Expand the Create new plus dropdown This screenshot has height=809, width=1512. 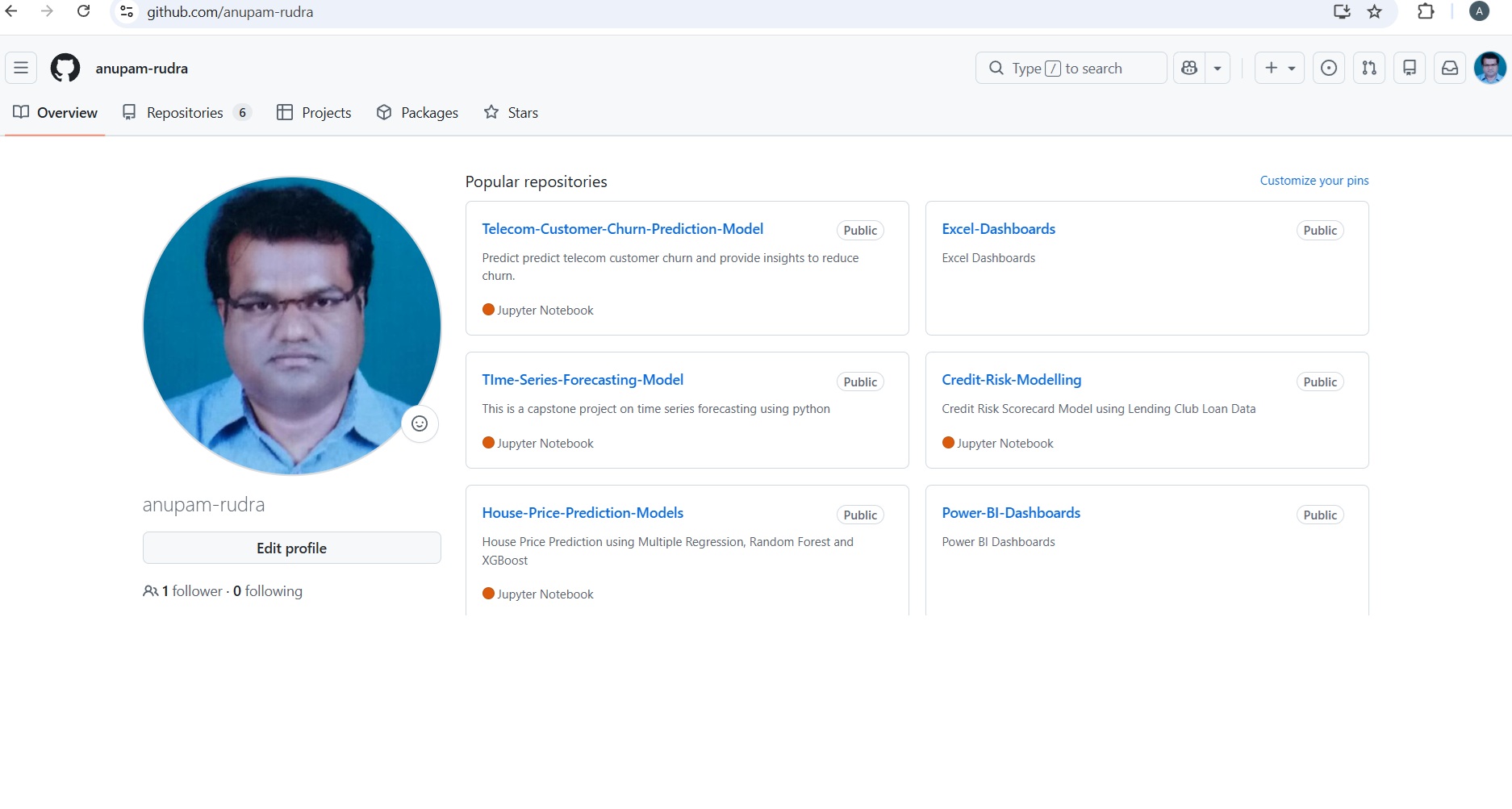point(1280,69)
